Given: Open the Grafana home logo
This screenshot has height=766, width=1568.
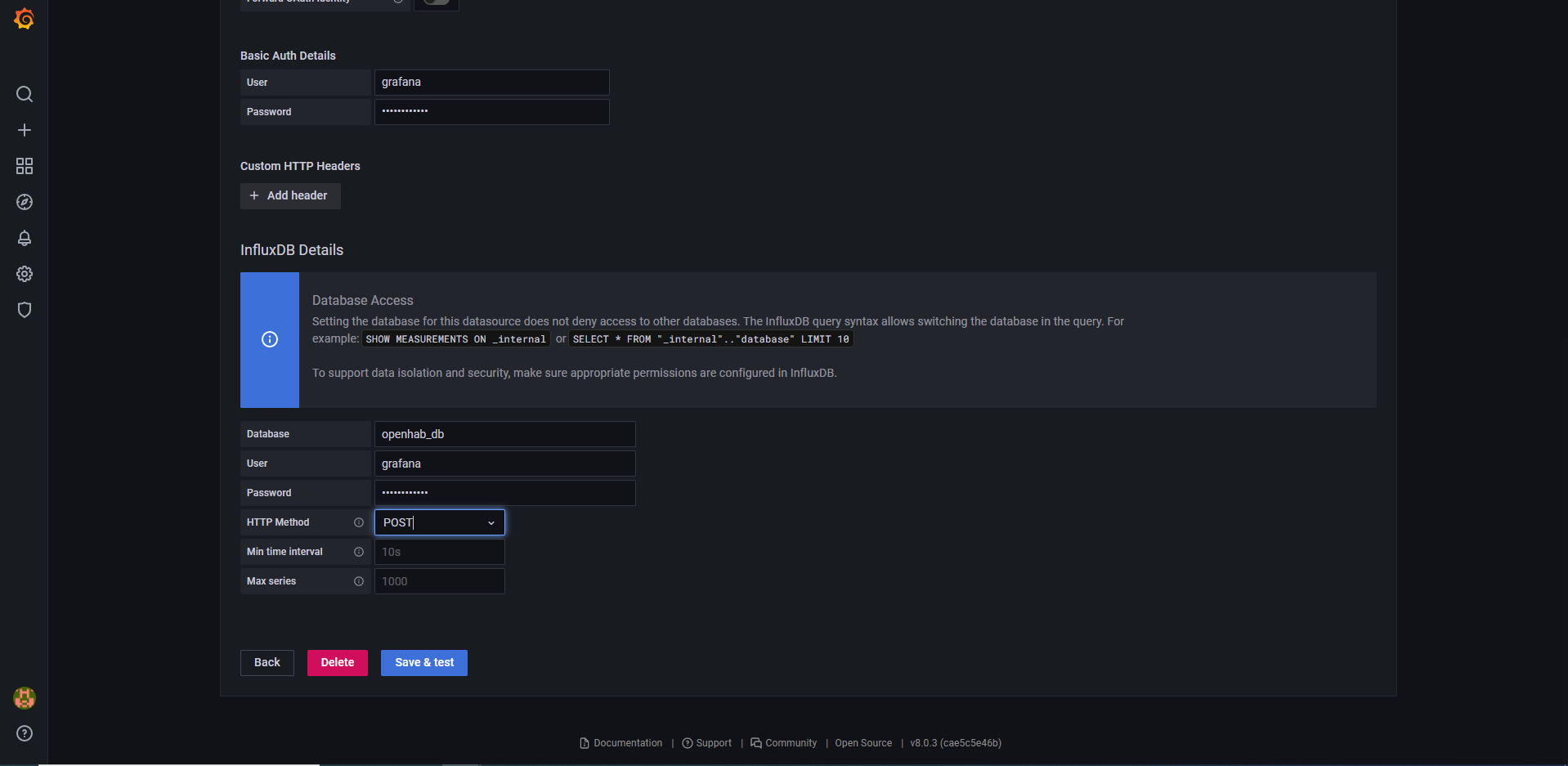Looking at the screenshot, I should pyautogui.click(x=25, y=18).
